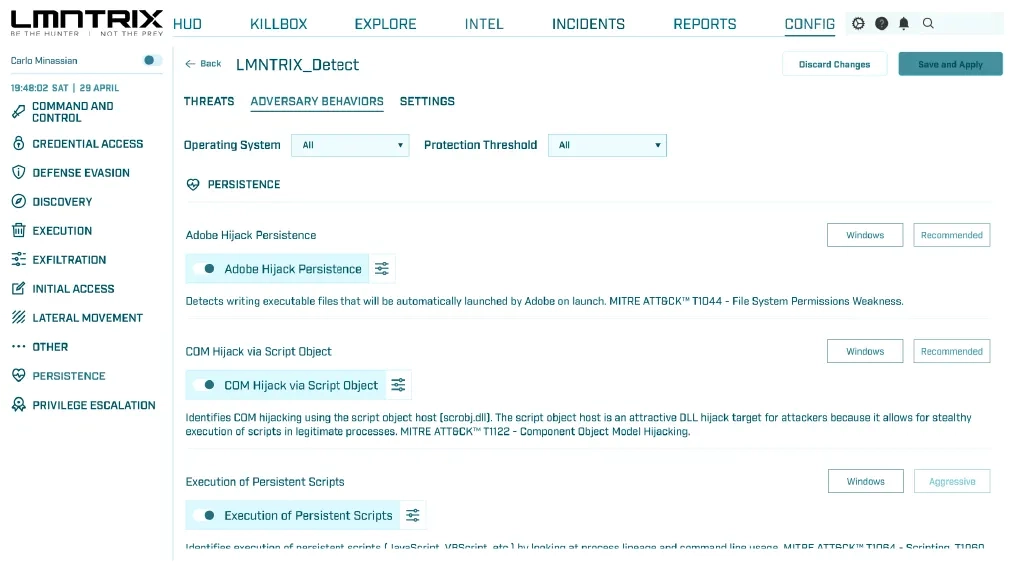Viewport: 1013px width, 571px height.
Task: Click the Privilege Escalation badge icon
Action: 19,405
